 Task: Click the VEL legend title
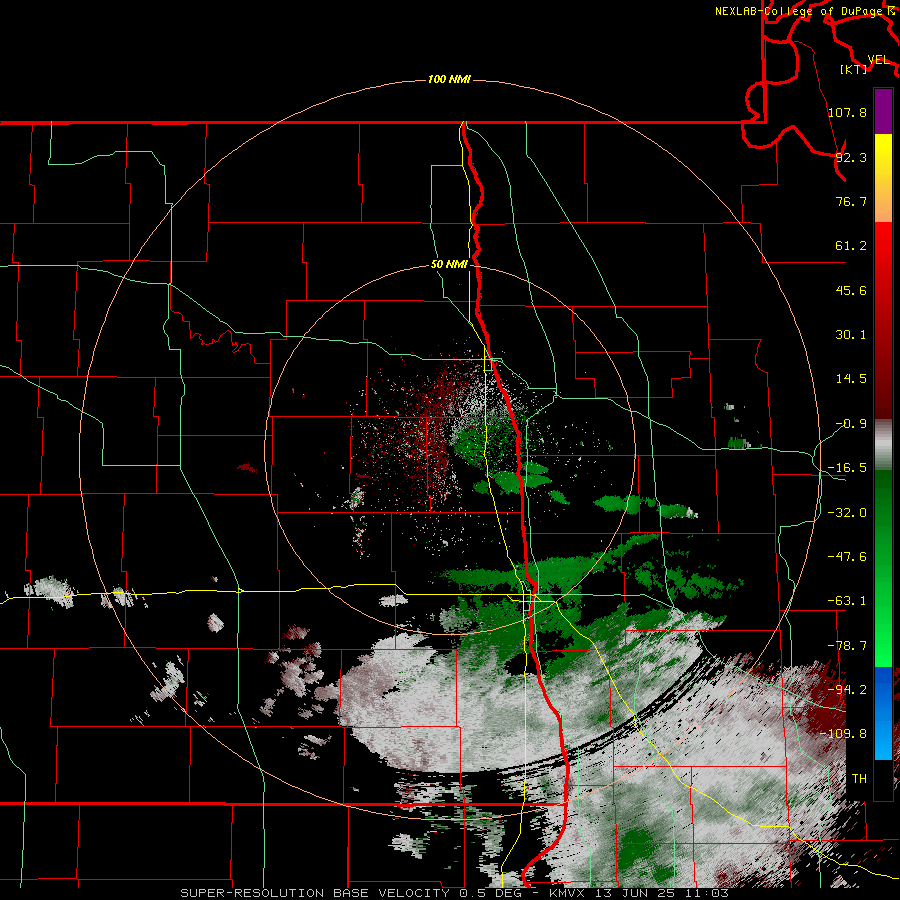(878, 60)
